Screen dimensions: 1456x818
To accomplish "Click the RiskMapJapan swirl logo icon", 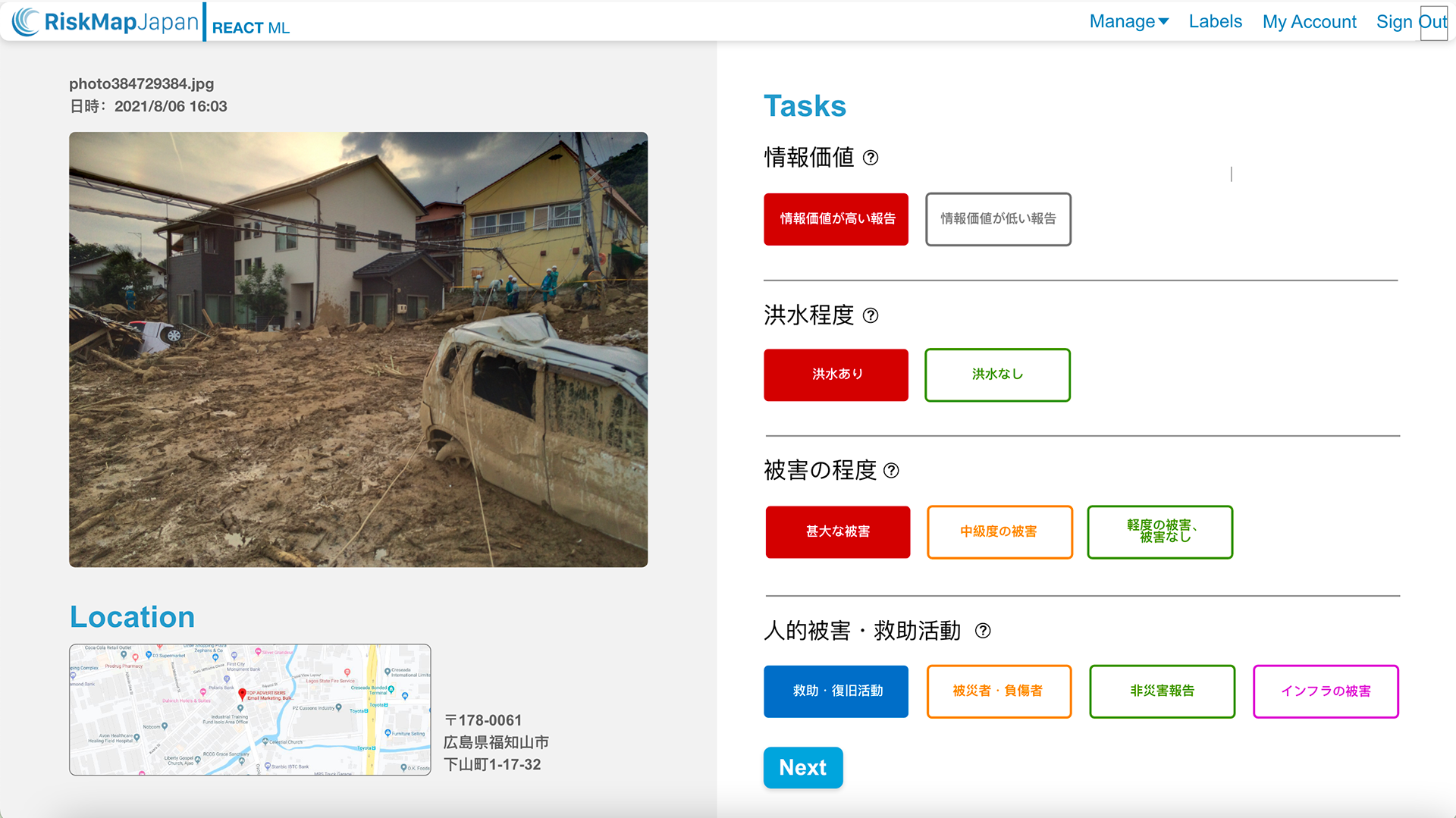I will pos(26,22).
